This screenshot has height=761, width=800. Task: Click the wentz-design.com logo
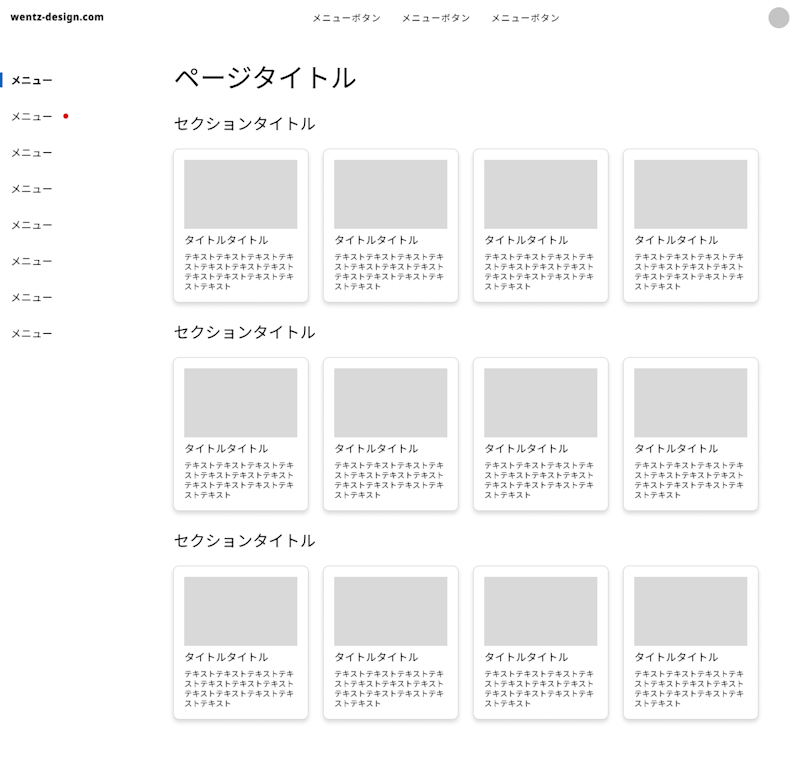click(x=55, y=16)
